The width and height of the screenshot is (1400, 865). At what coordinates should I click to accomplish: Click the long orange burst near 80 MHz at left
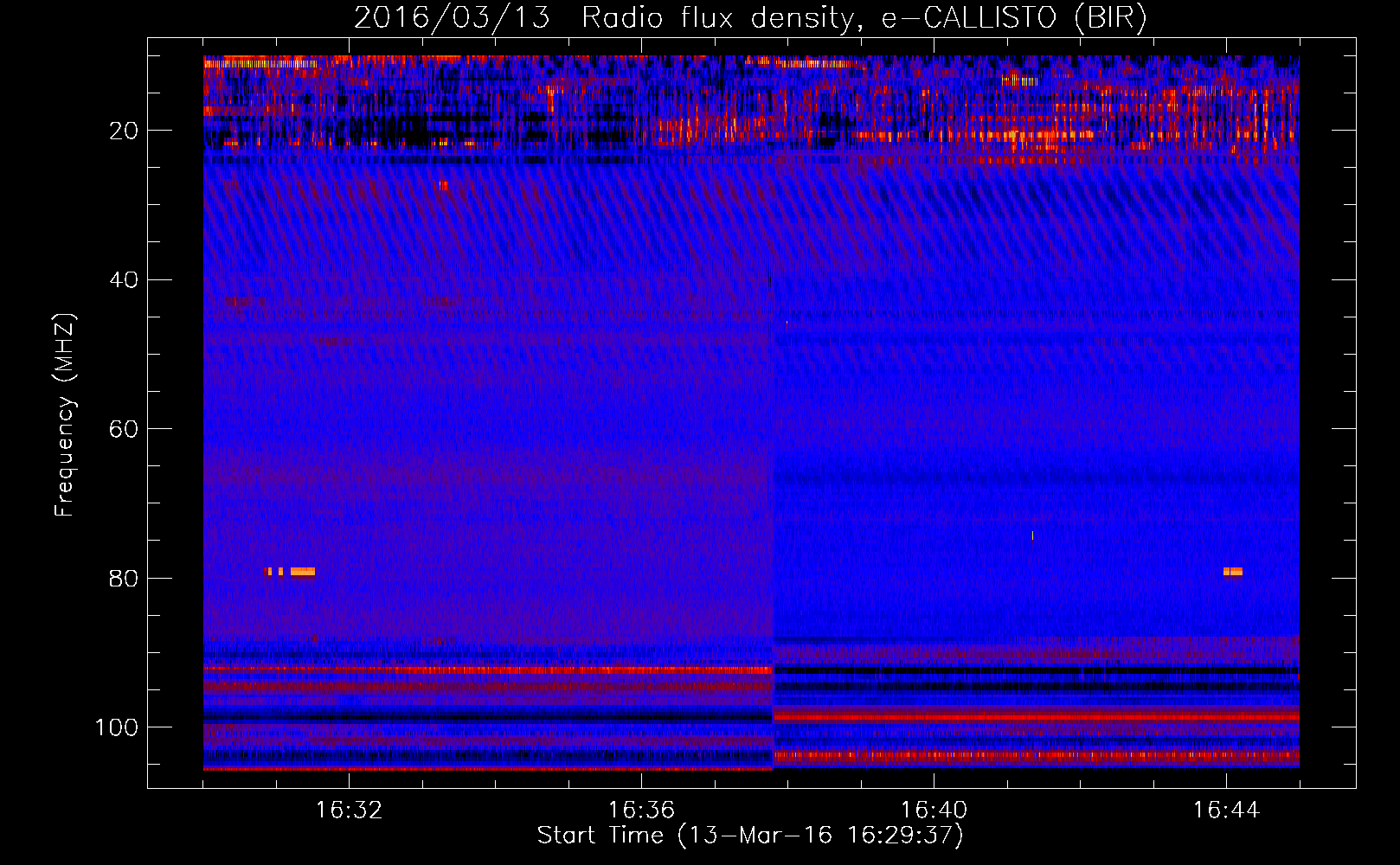303,572
